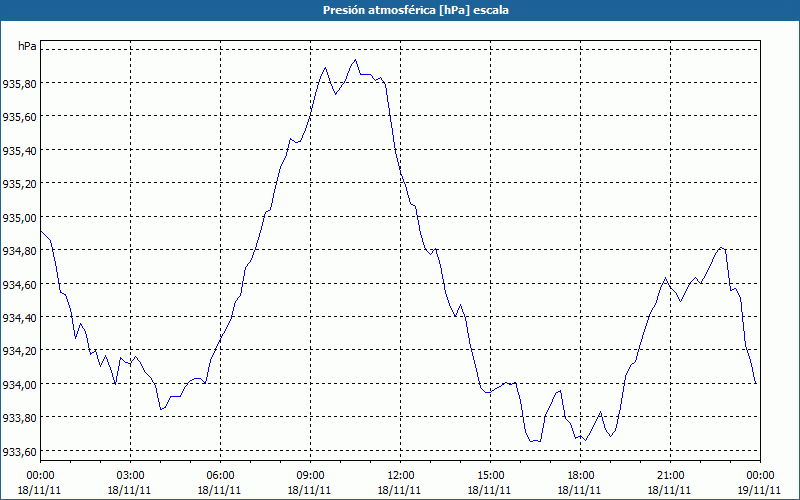The height and width of the screenshot is (500, 800).
Task: Select the 933,80 axis value
Action: (x=19, y=418)
